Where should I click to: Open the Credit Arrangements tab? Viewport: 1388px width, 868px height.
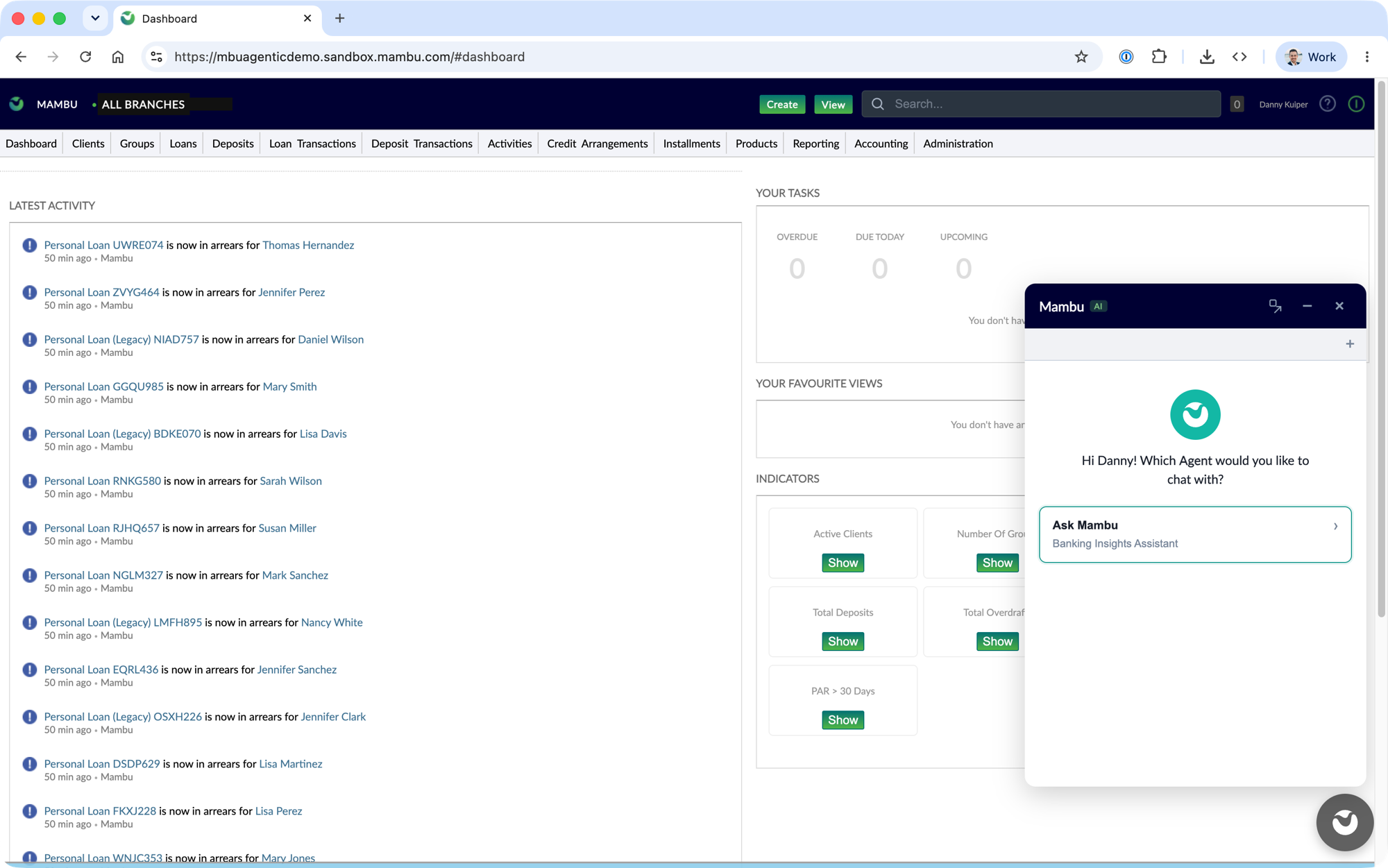click(x=598, y=144)
